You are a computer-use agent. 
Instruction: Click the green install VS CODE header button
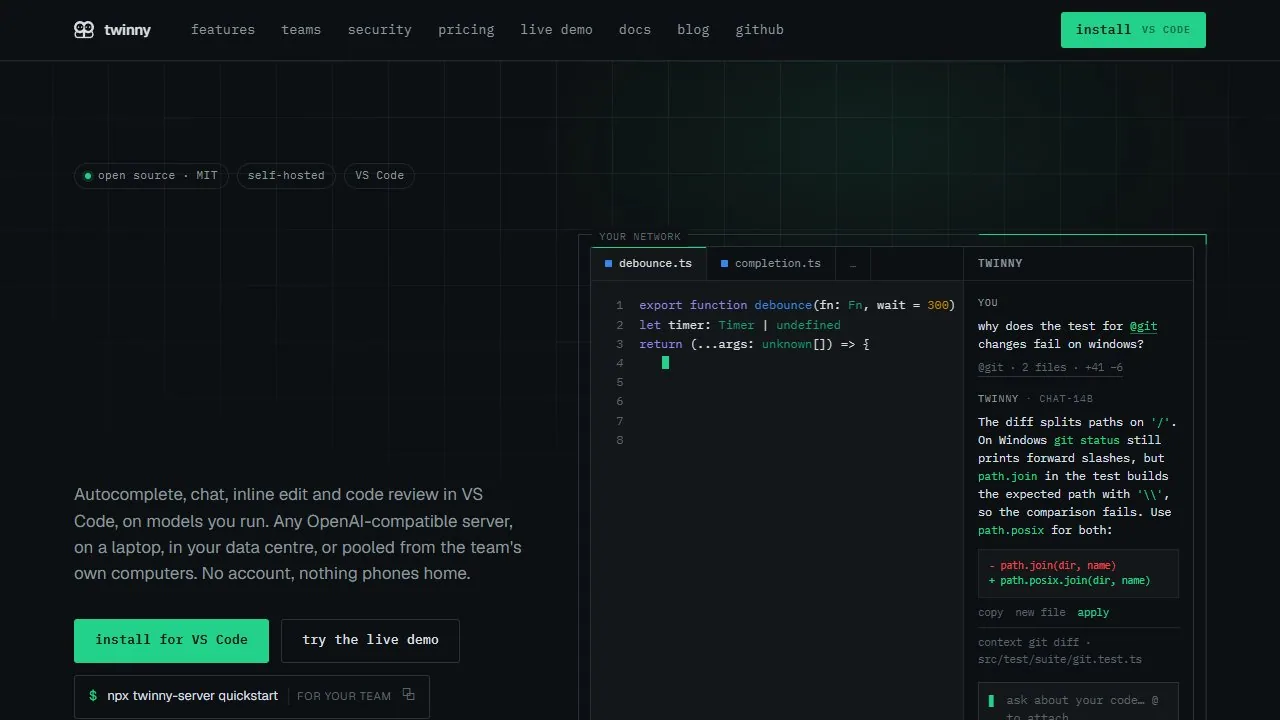1133,30
